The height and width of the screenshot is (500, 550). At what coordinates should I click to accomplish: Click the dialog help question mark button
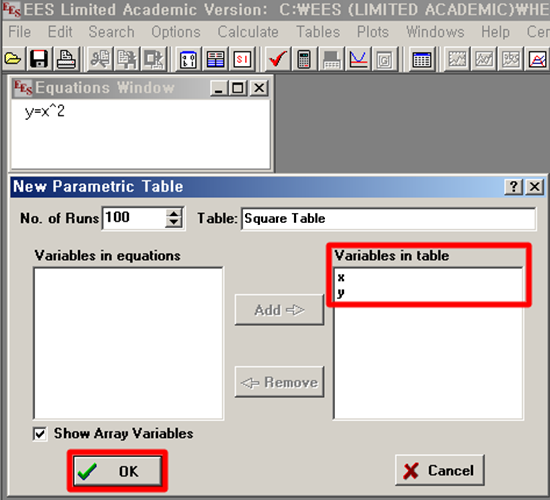pyautogui.click(x=514, y=186)
